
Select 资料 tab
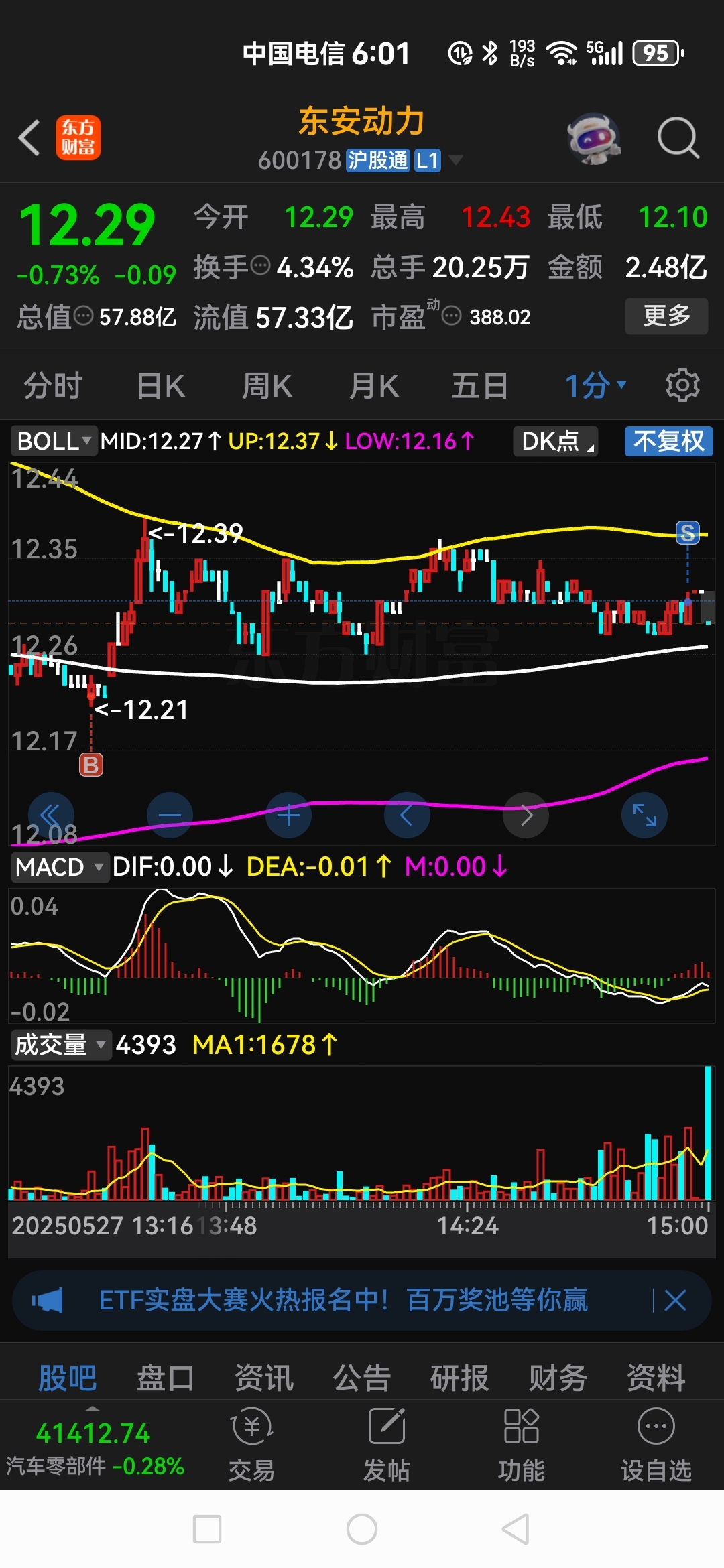tap(656, 1378)
